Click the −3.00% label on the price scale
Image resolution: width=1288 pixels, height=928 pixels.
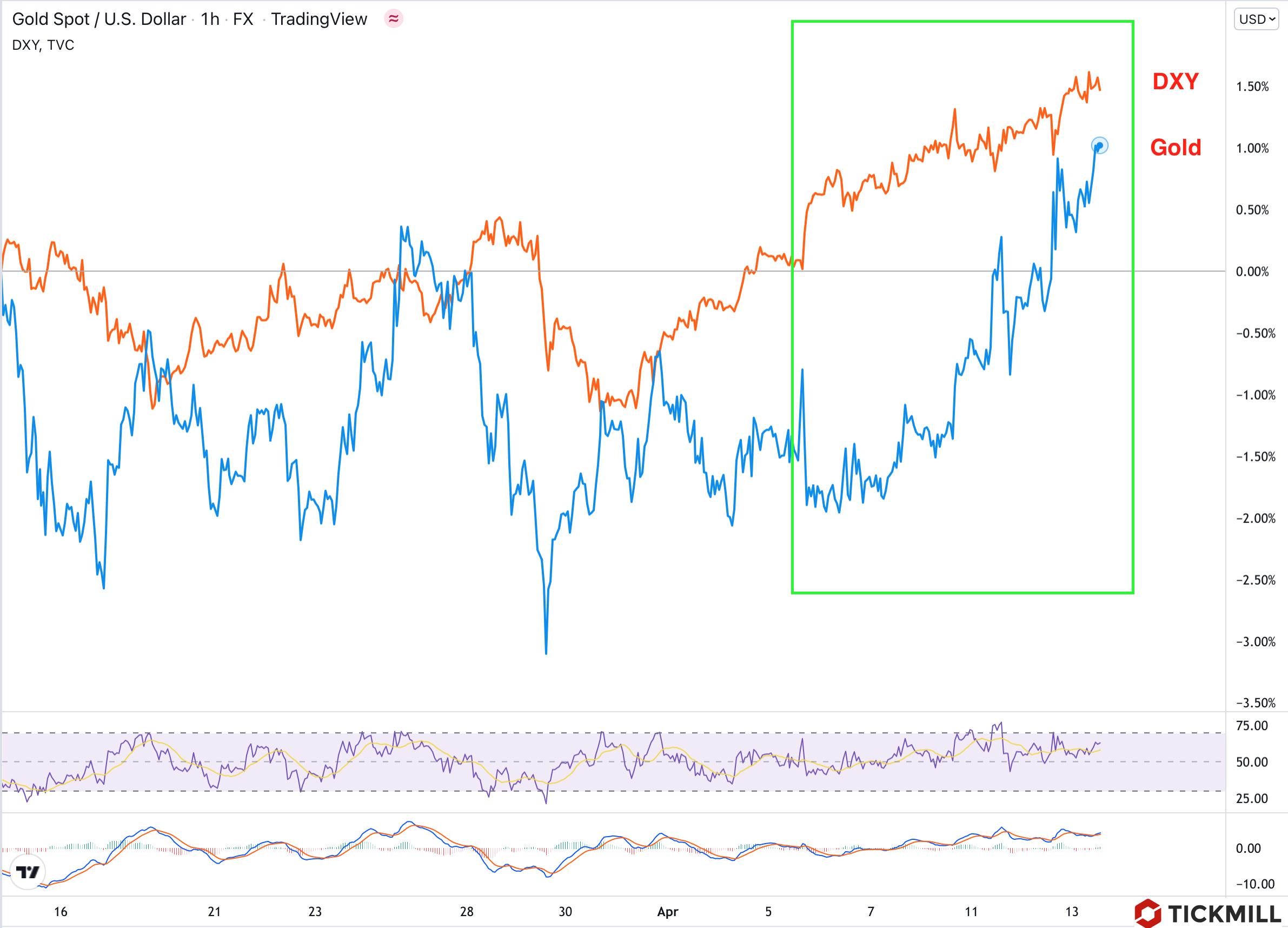[1255, 642]
